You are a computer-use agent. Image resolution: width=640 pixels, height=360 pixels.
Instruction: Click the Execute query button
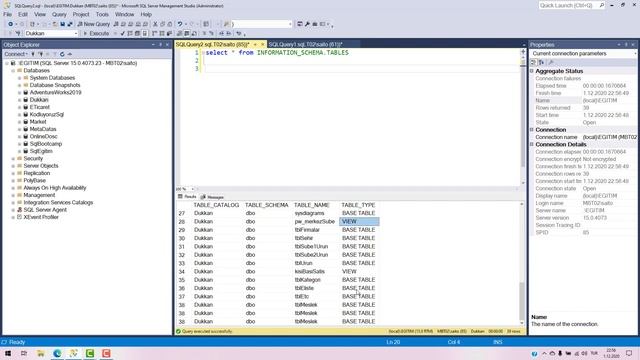[x=96, y=33]
